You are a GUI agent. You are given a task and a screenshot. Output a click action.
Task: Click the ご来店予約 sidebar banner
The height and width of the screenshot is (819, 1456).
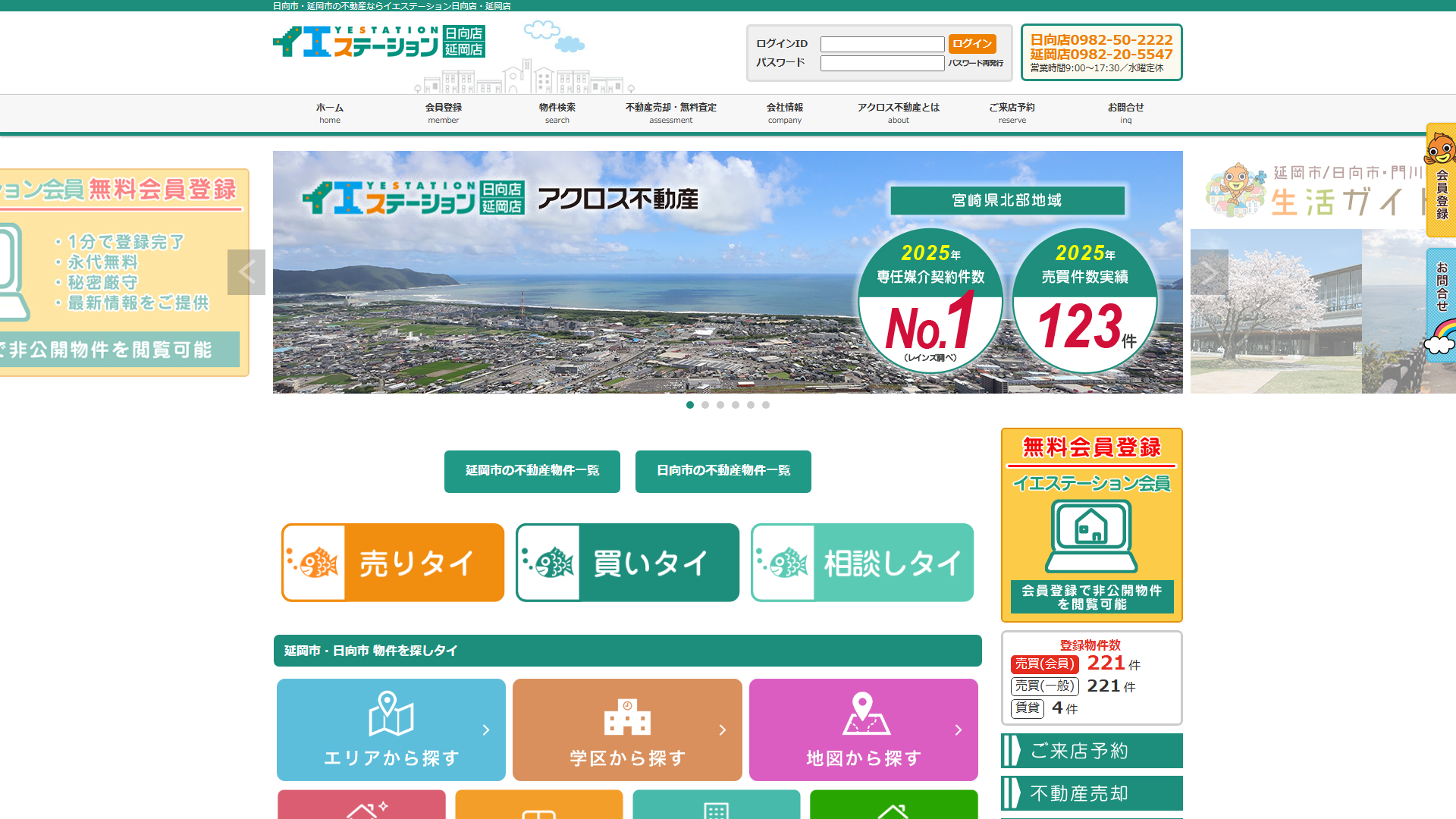1092,751
